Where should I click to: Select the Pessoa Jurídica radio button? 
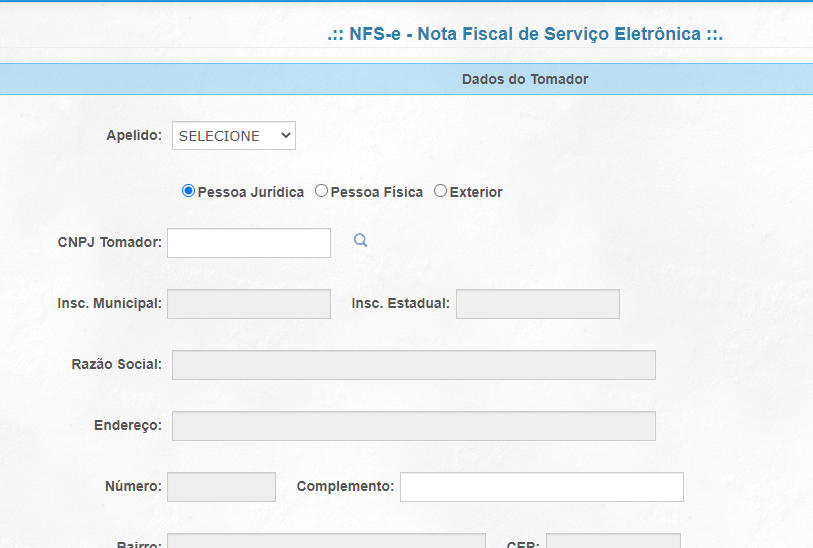pyautogui.click(x=188, y=191)
